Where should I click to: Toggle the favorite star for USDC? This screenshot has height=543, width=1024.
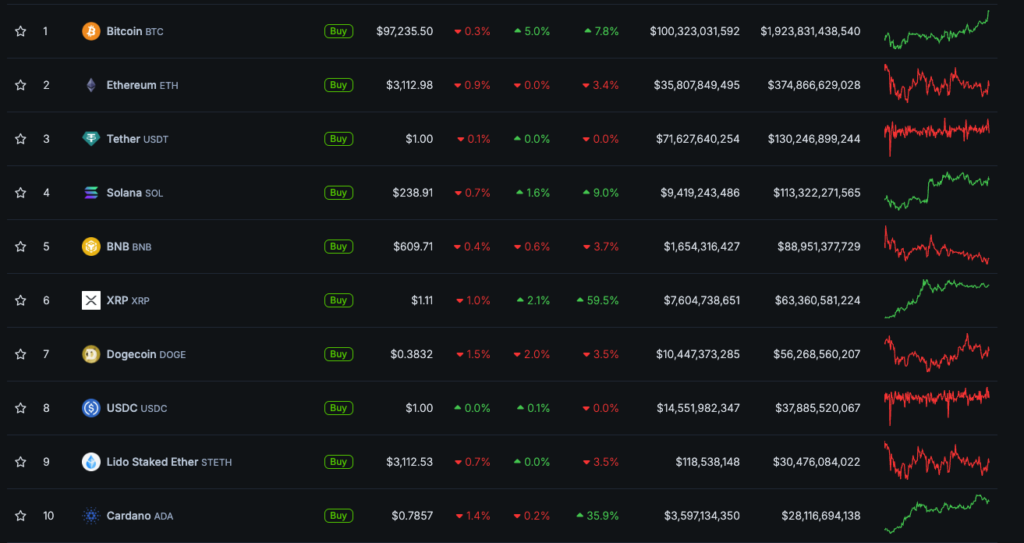tap(20, 408)
